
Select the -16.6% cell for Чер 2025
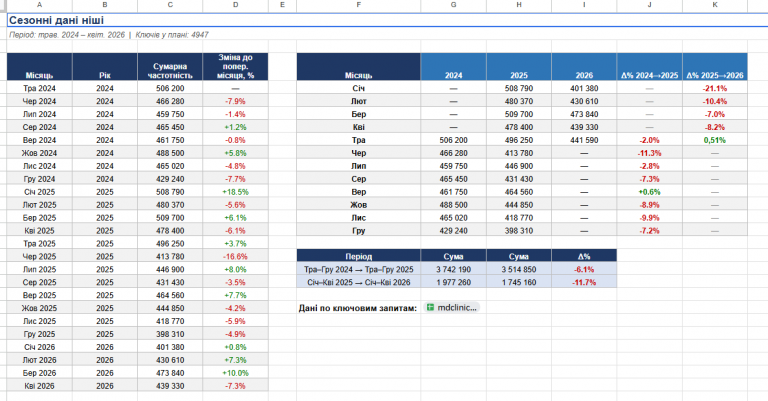(235, 257)
